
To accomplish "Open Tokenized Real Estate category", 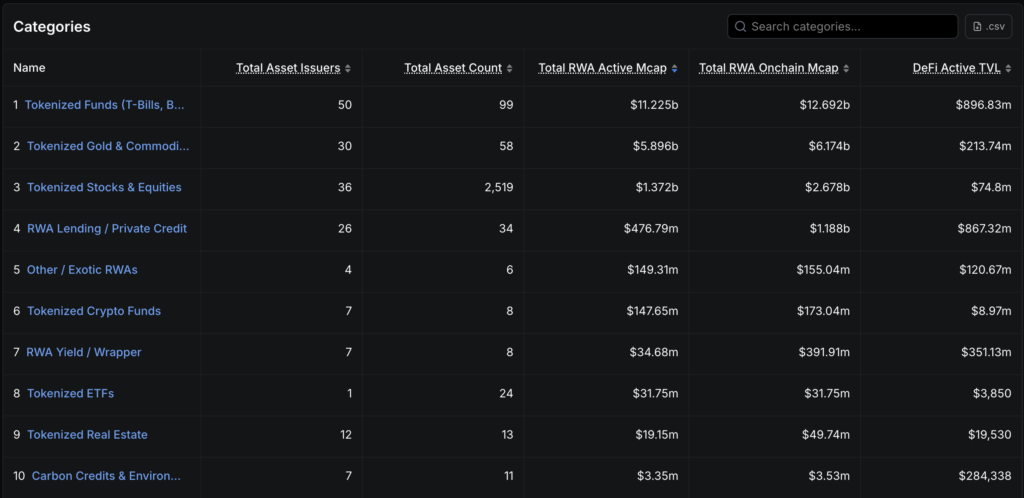I will pos(87,435).
